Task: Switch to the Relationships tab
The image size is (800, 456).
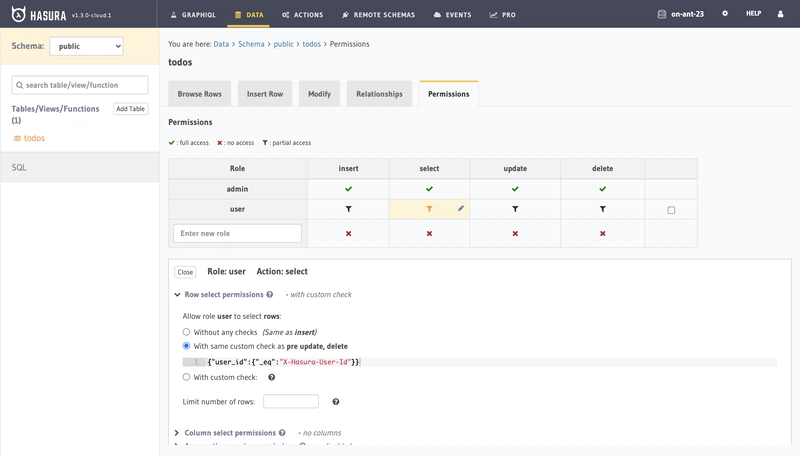Action: (x=379, y=94)
